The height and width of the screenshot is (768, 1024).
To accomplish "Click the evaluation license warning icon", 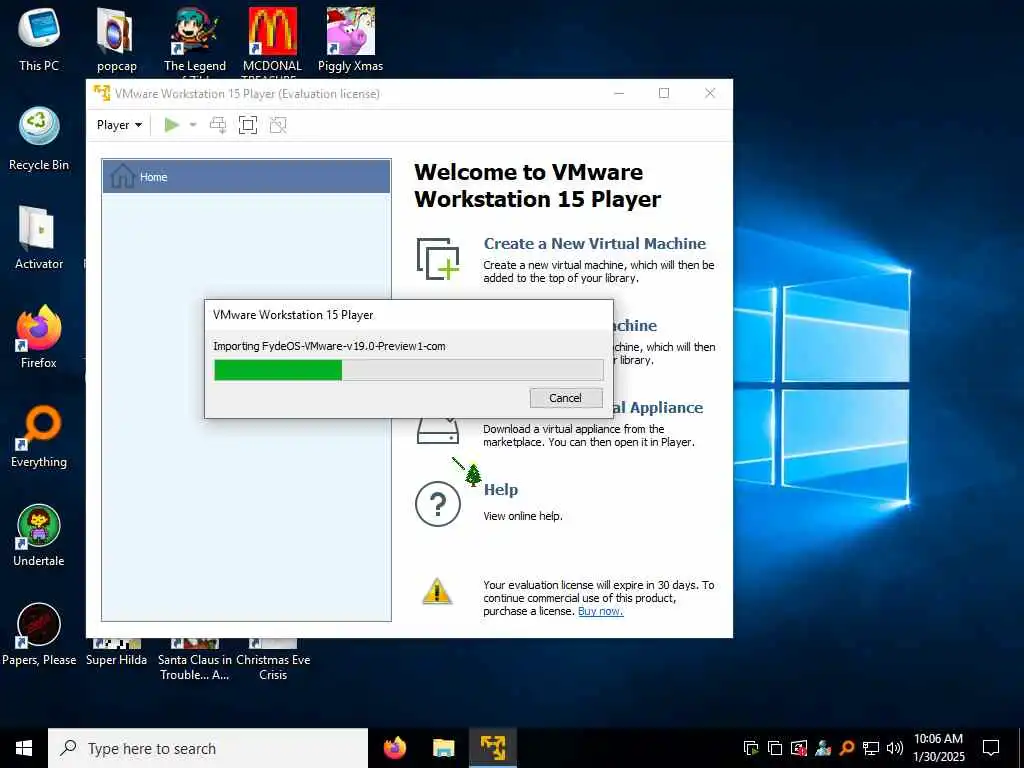I will pos(437,592).
